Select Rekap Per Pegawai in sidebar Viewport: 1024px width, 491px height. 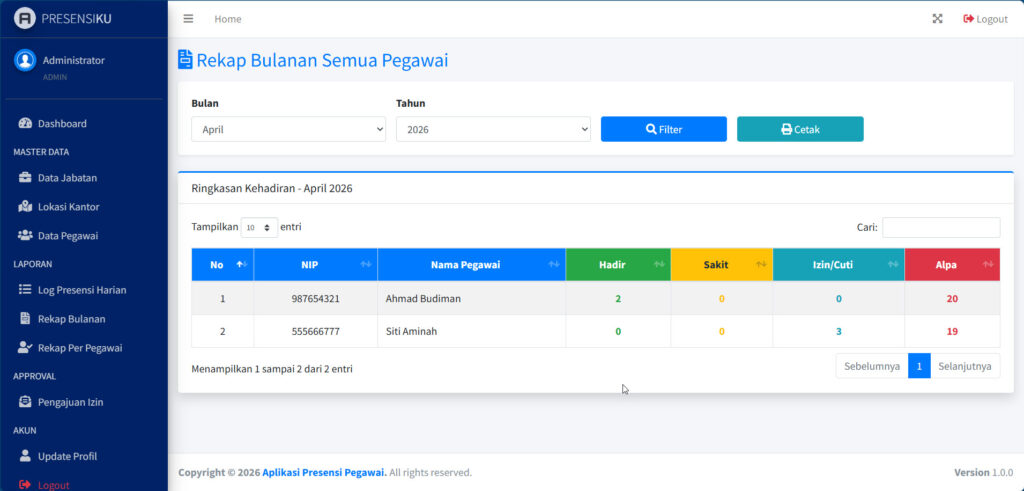[79, 348]
